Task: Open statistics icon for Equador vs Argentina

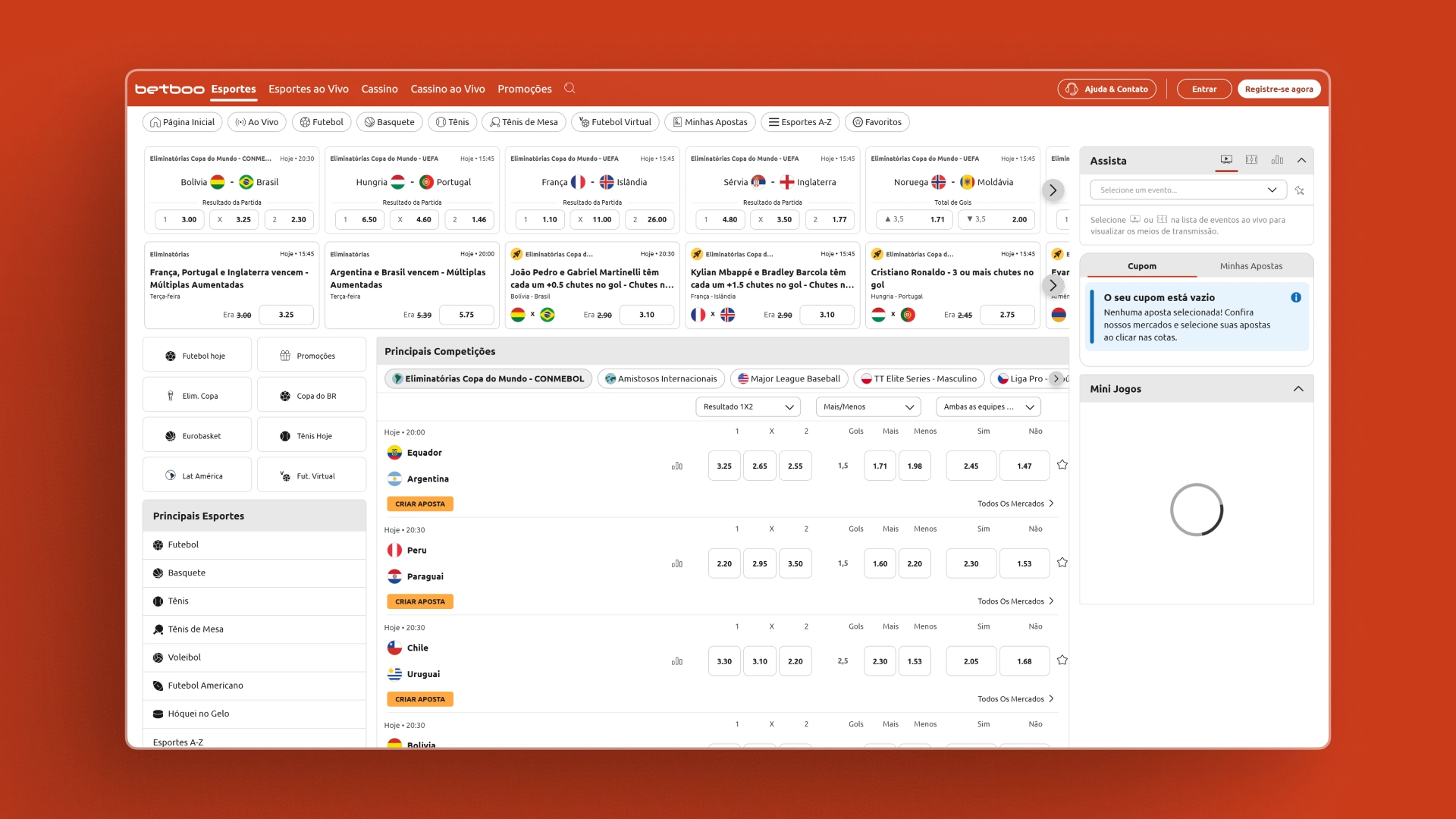Action: click(676, 466)
